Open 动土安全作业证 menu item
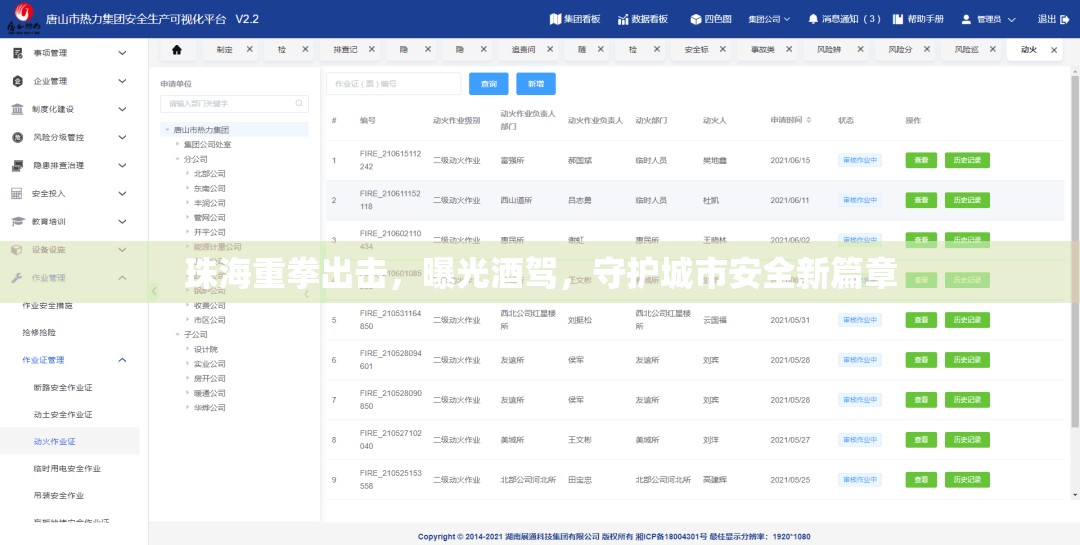1080x545 pixels. 63,414
